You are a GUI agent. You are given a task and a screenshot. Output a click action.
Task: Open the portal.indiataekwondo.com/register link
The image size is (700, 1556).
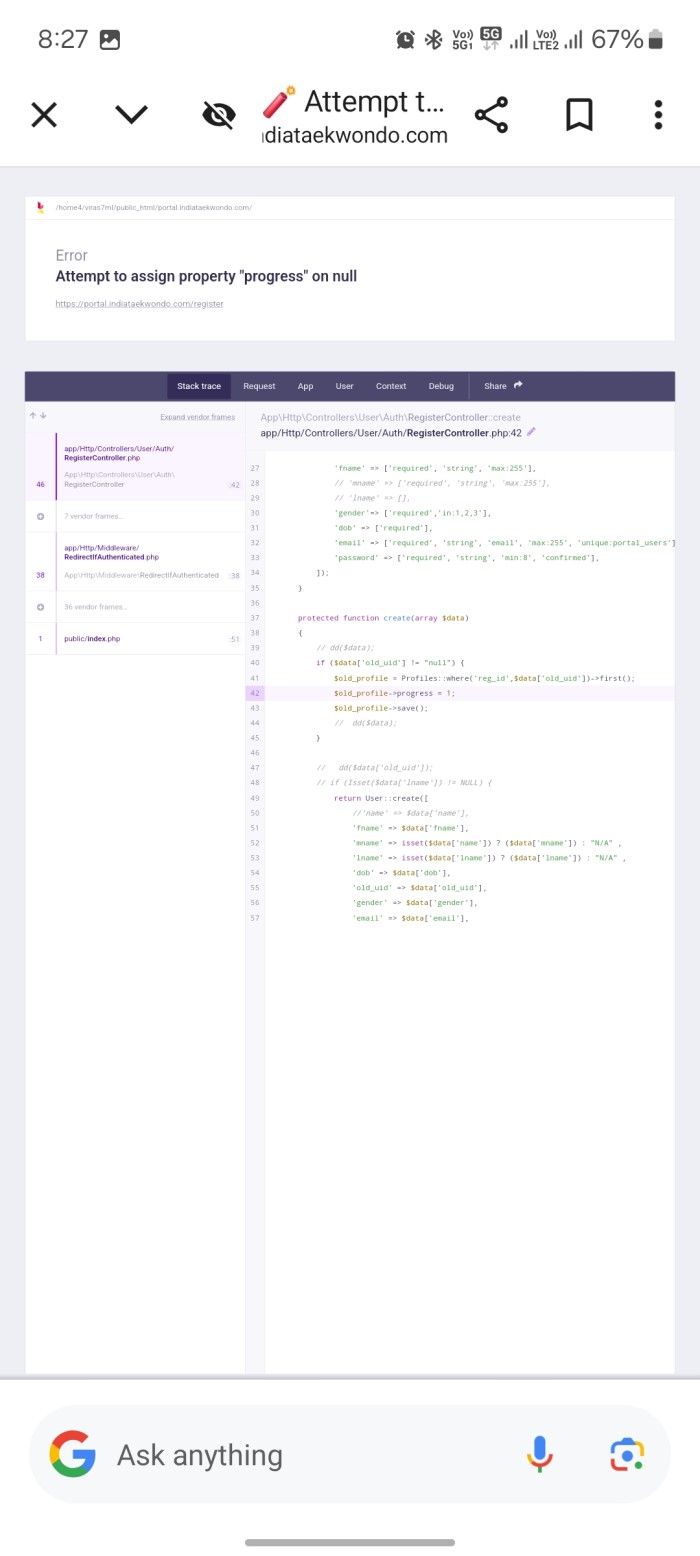point(139,304)
